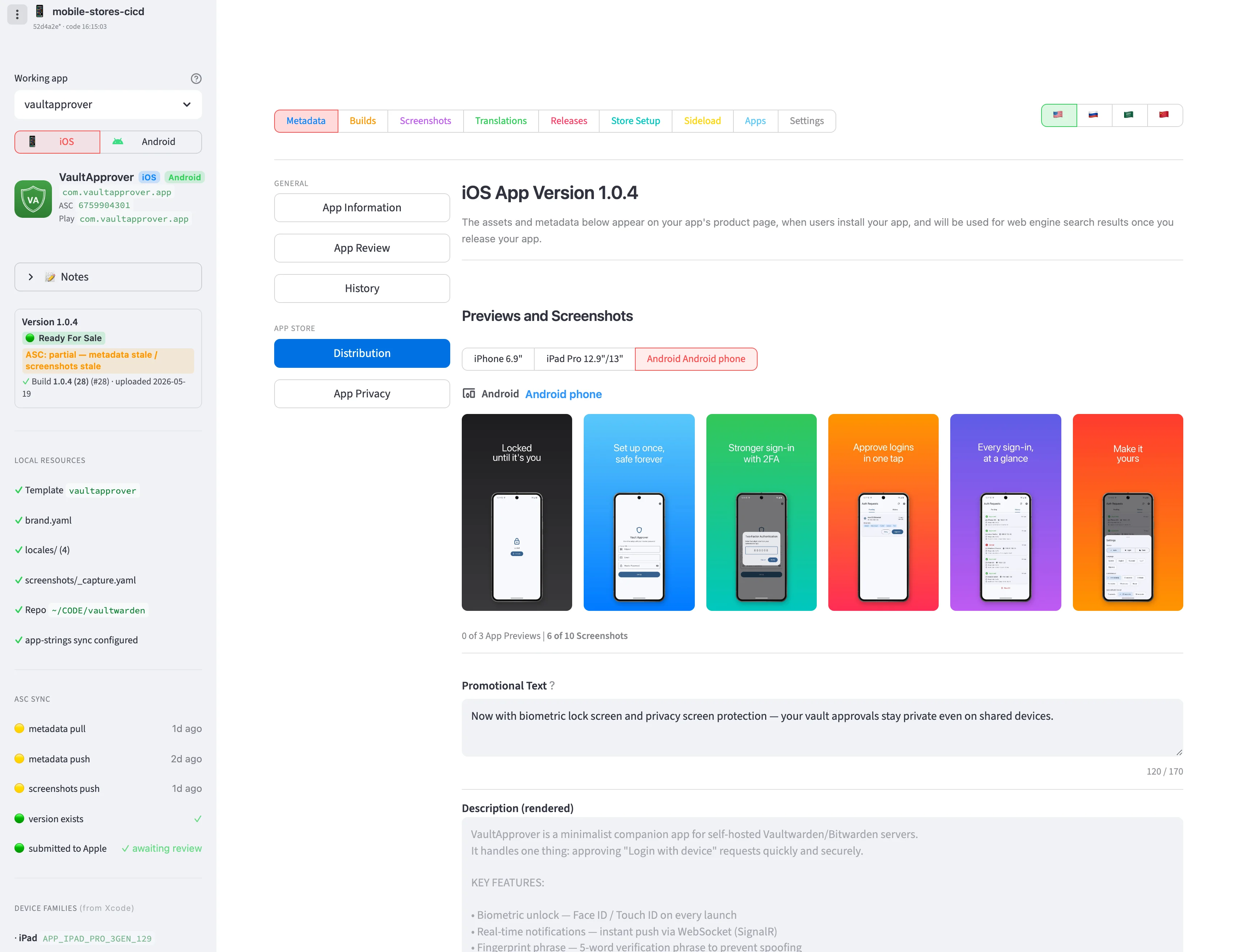Open the 'Locked until it's you' screenshot

click(517, 512)
